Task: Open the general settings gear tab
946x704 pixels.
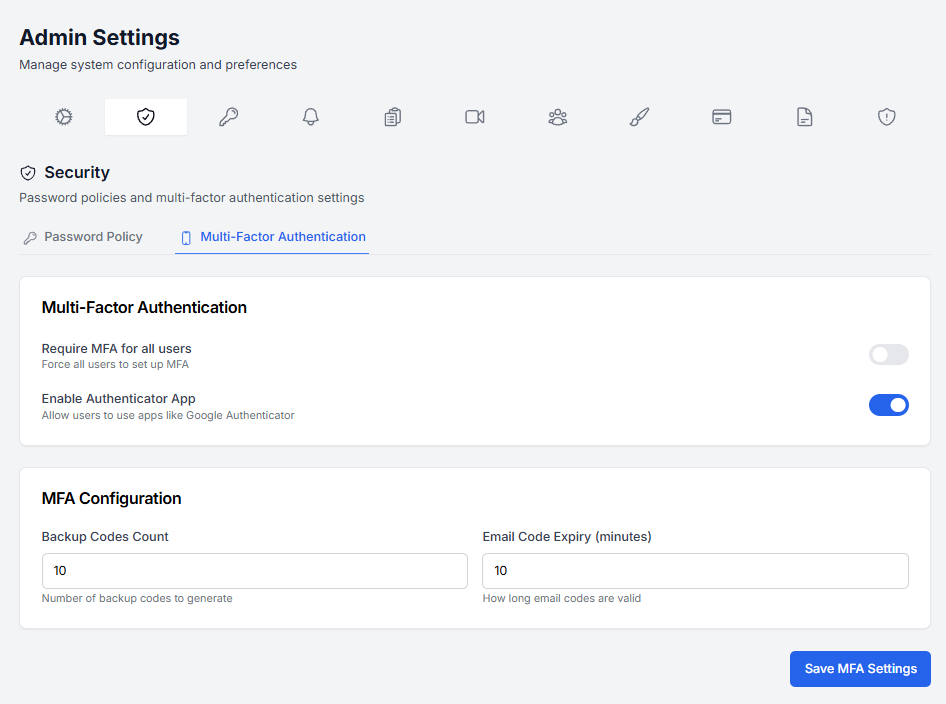Action: [63, 116]
